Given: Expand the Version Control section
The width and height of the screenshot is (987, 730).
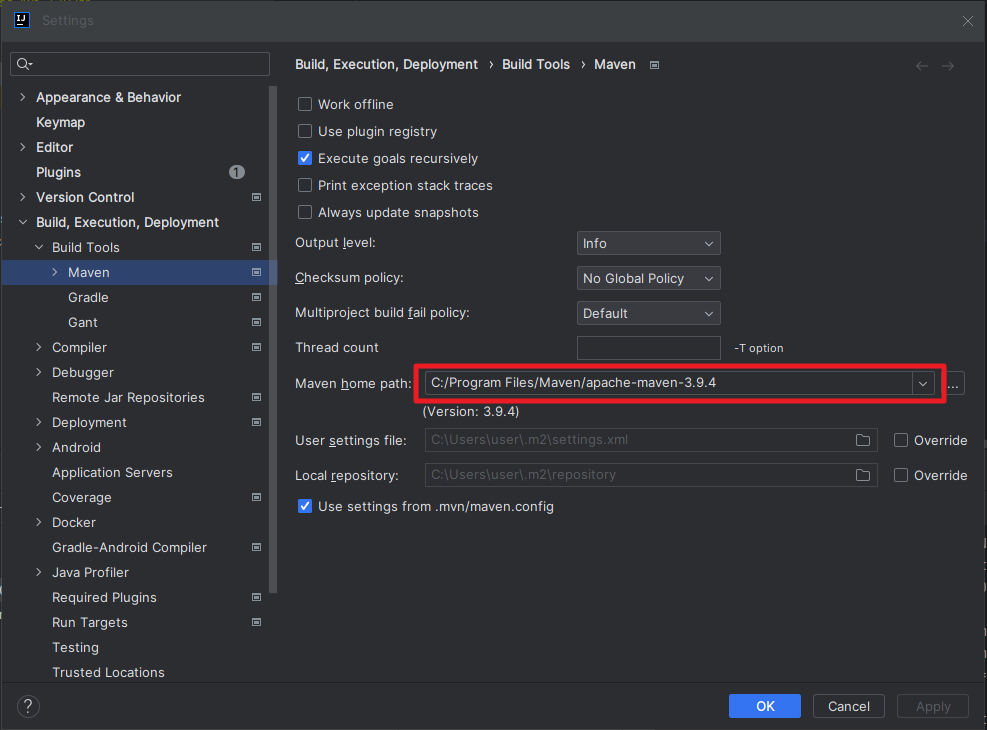Looking at the screenshot, I should tap(23, 197).
